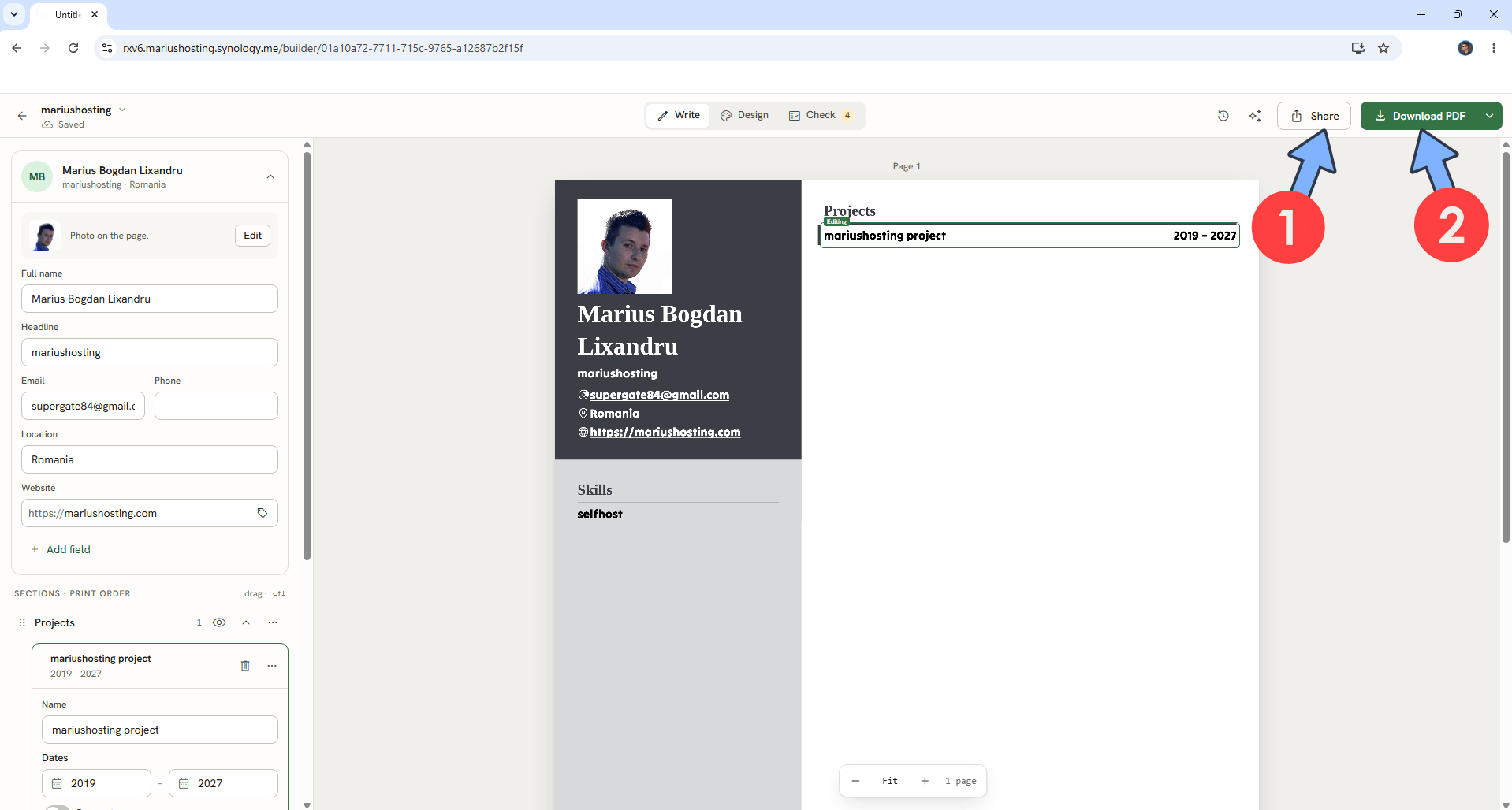Switch to the Check tab

820,115
